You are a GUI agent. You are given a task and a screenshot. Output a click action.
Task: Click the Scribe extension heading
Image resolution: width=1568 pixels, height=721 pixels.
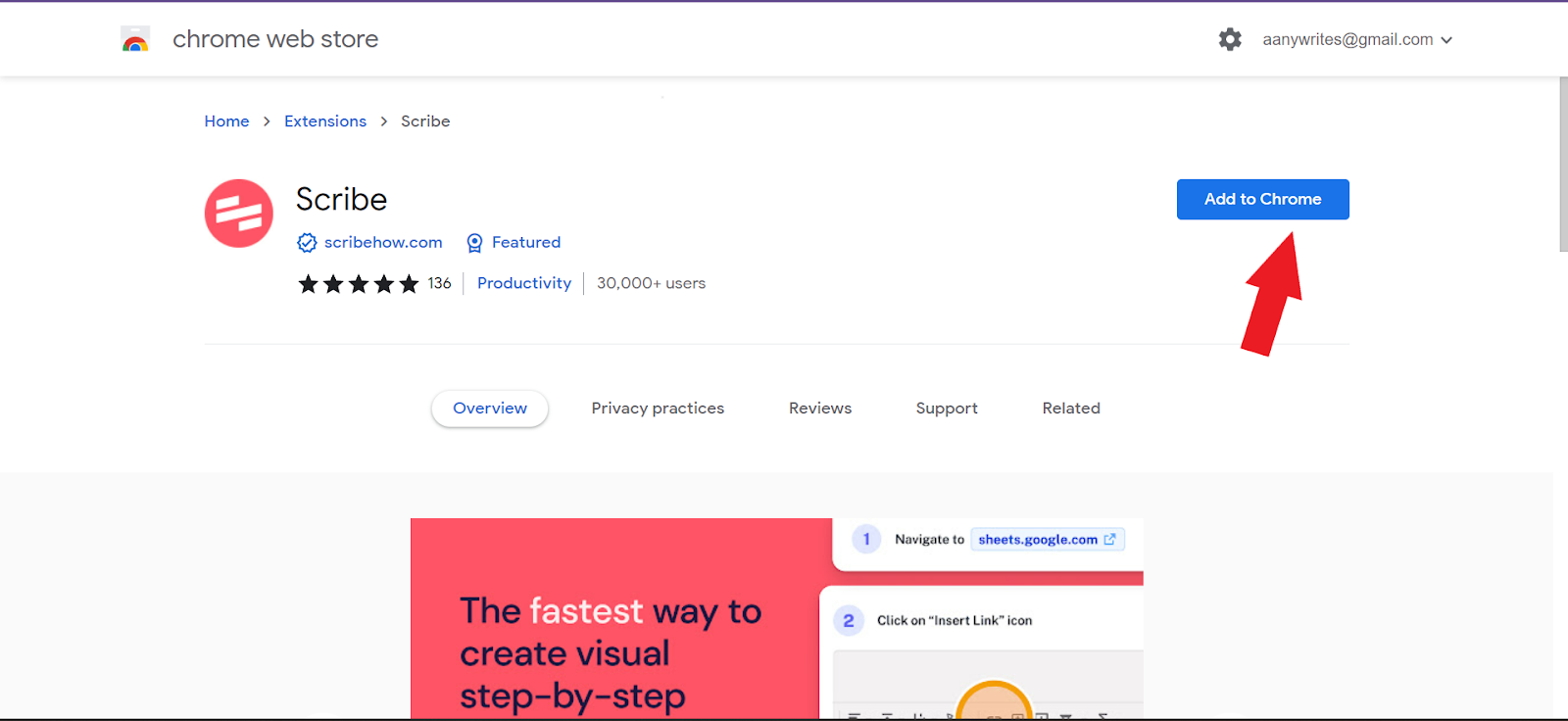(x=341, y=200)
